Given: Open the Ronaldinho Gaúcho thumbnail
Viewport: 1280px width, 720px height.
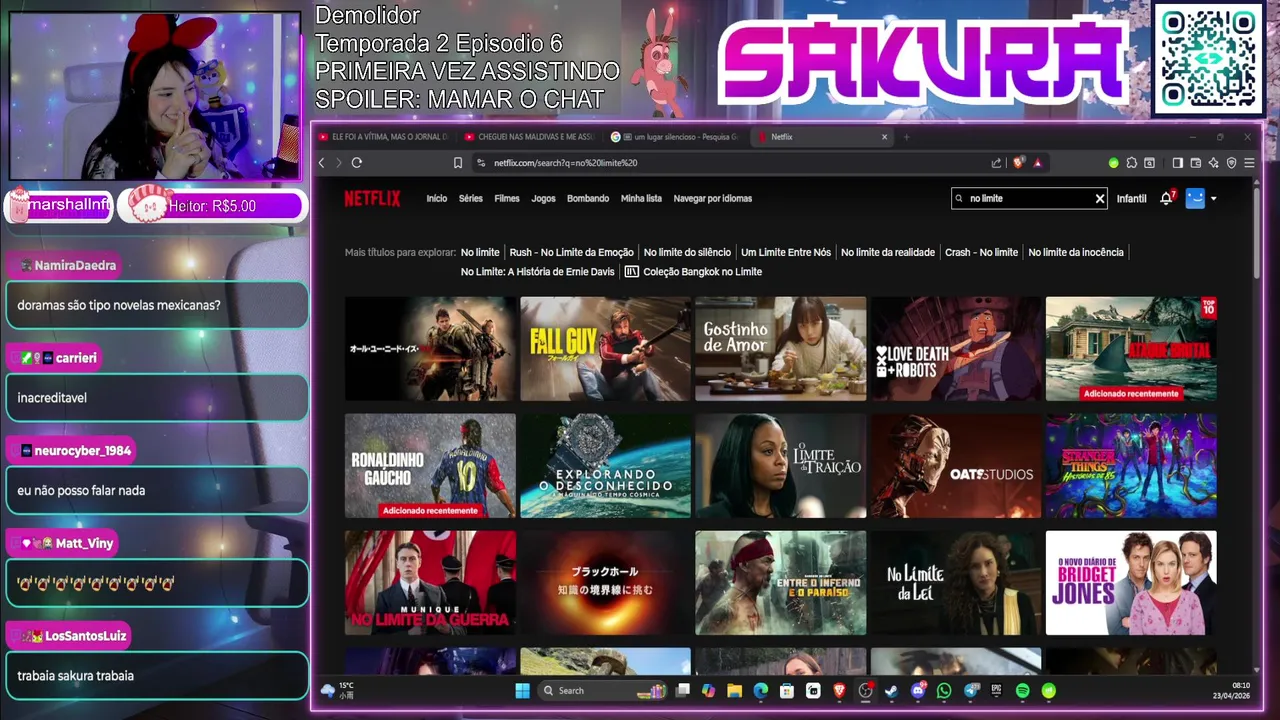Looking at the screenshot, I should [430, 466].
